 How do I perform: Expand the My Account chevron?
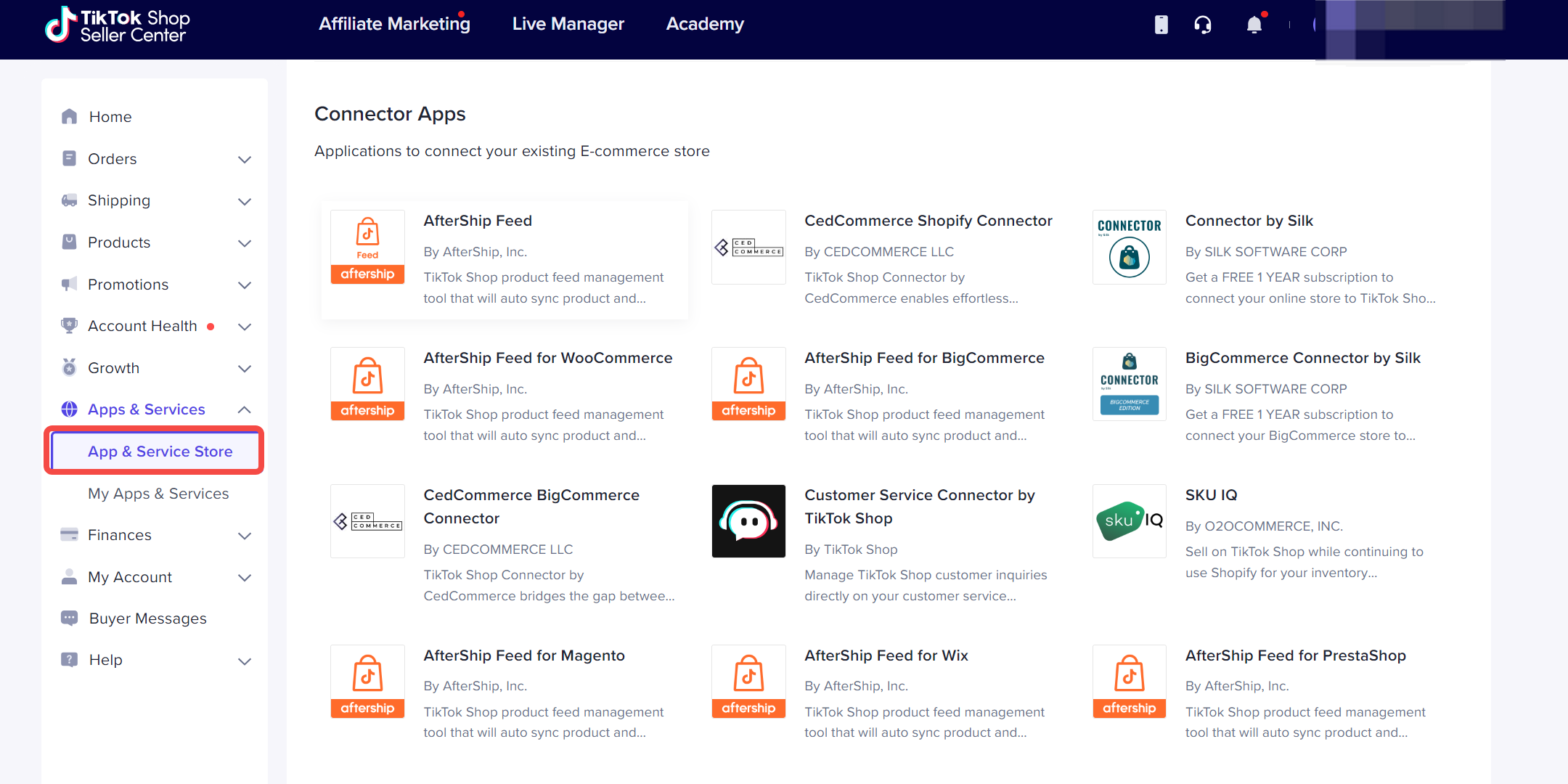coord(245,578)
